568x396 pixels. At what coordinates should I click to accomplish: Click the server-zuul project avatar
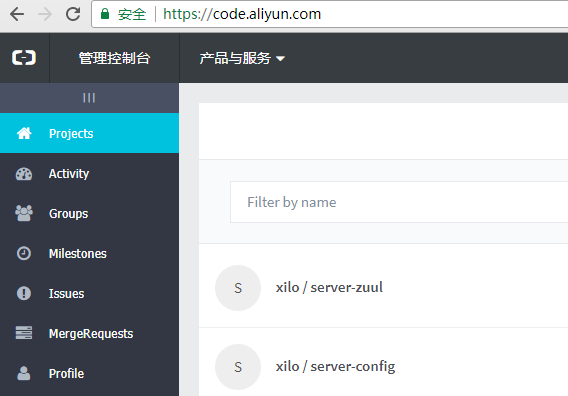click(238, 288)
